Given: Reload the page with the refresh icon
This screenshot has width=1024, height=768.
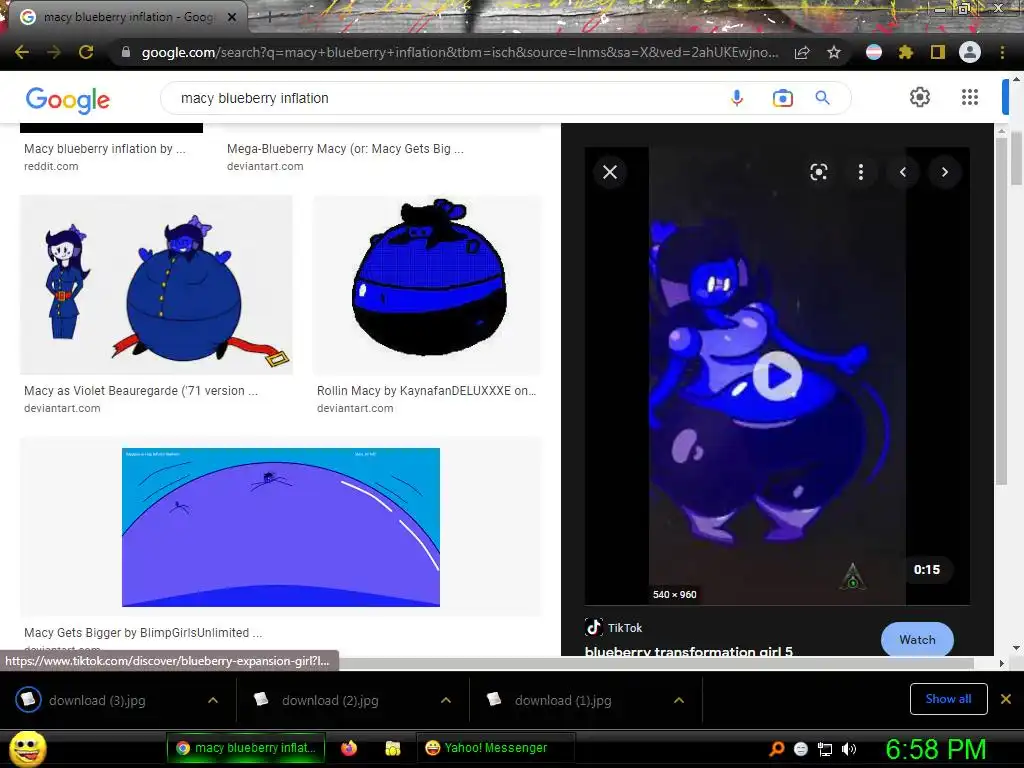Looking at the screenshot, I should [86, 52].
